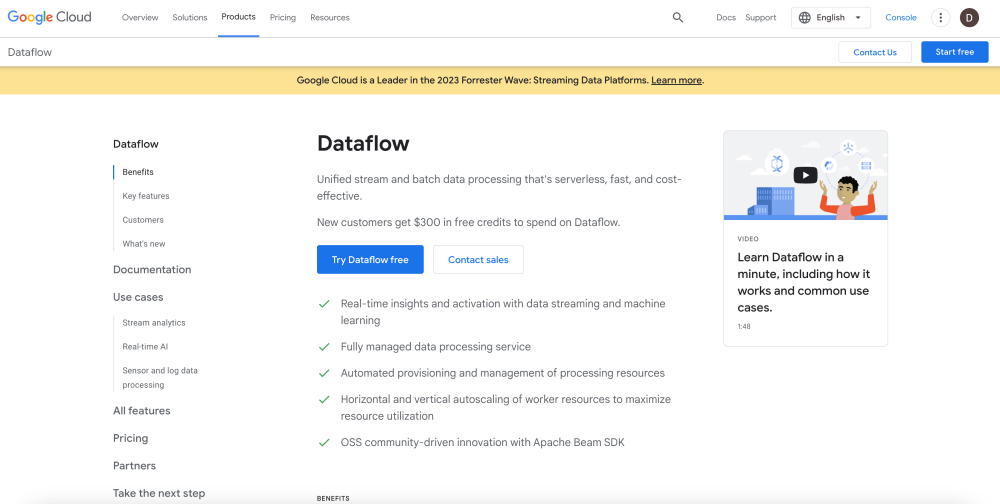Select Sensor and log data processing item
This screenshot has height=504, width=1000.
click(x=159, y=378)
